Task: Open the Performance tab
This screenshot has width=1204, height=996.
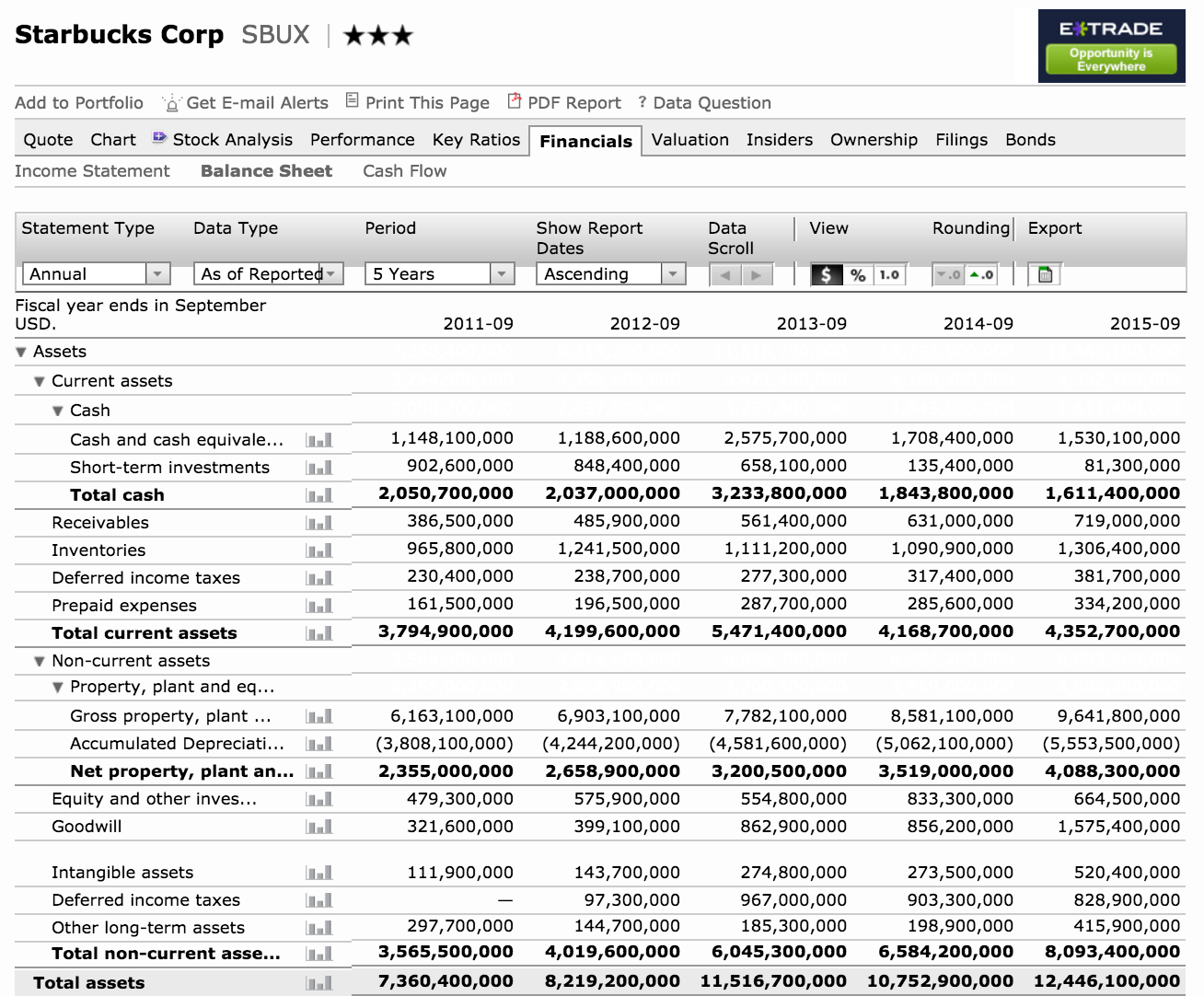Action: (x=363, y=140)
